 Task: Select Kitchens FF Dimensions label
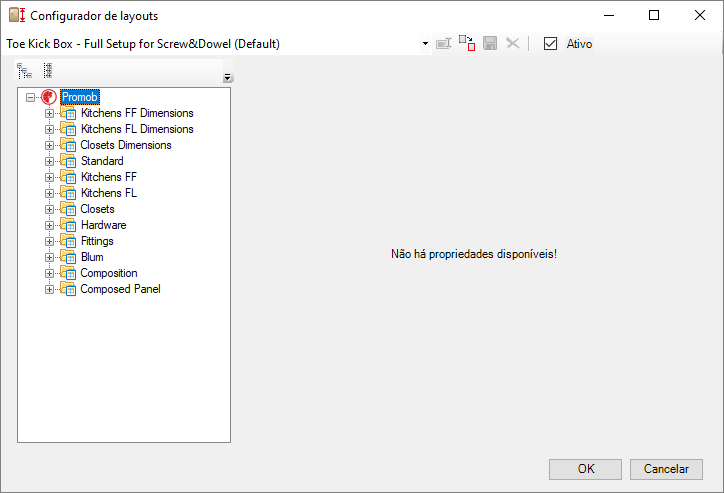137,113
